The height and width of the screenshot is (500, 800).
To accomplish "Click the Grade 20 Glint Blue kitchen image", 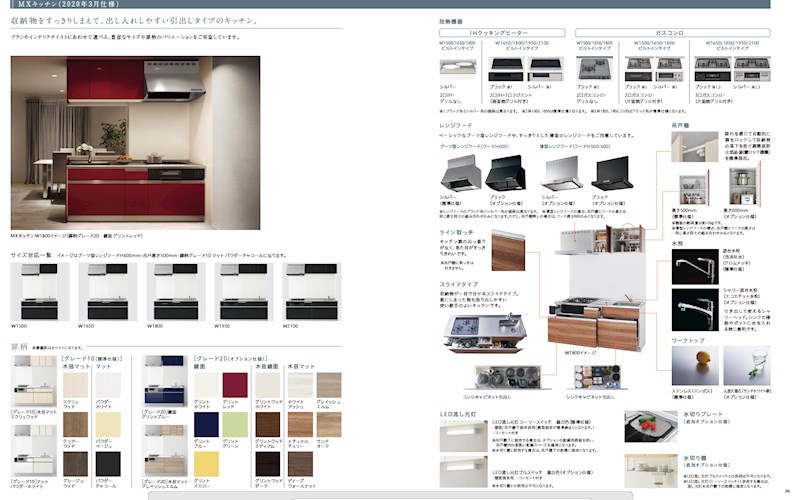I will (164, 382).
